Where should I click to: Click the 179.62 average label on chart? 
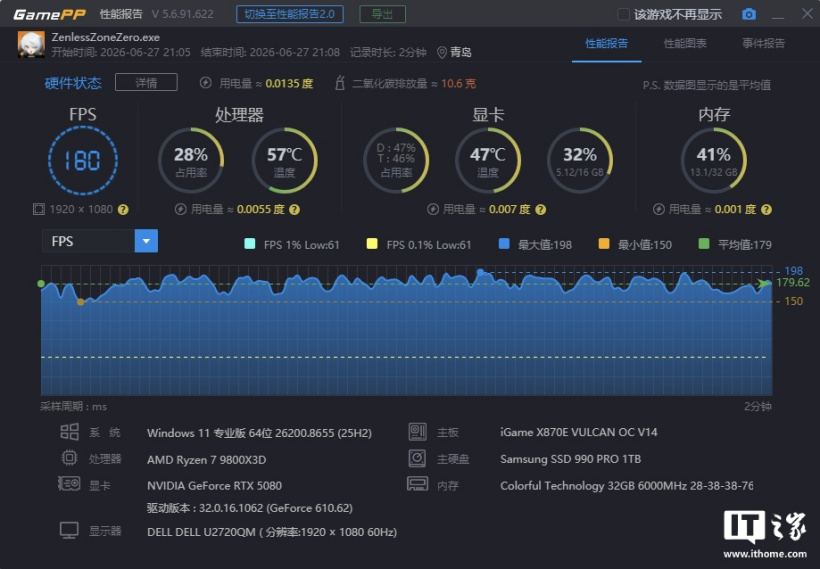(793, 282)
